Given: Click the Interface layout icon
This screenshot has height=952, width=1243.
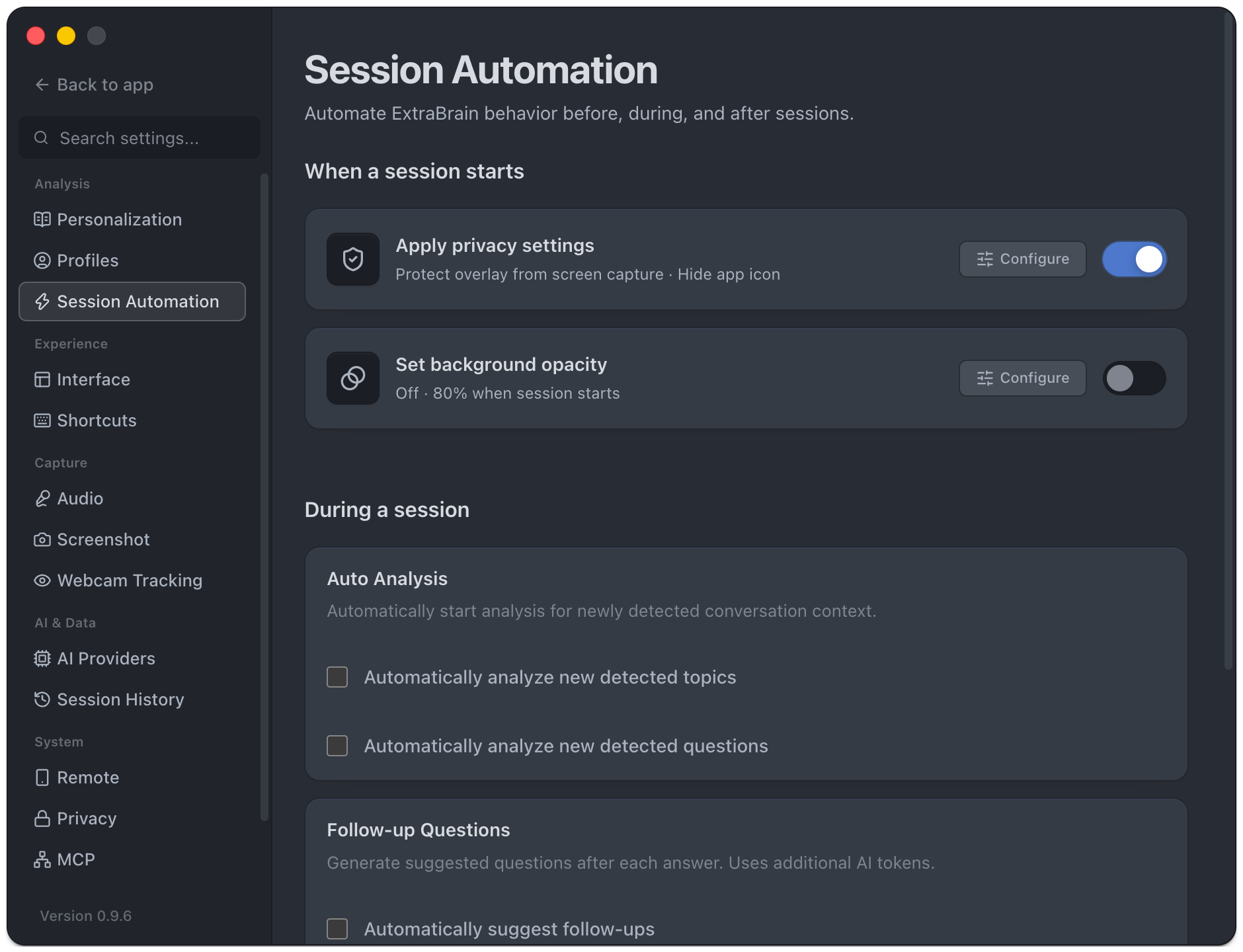Looking at the screenshot, I should (42, 379).
